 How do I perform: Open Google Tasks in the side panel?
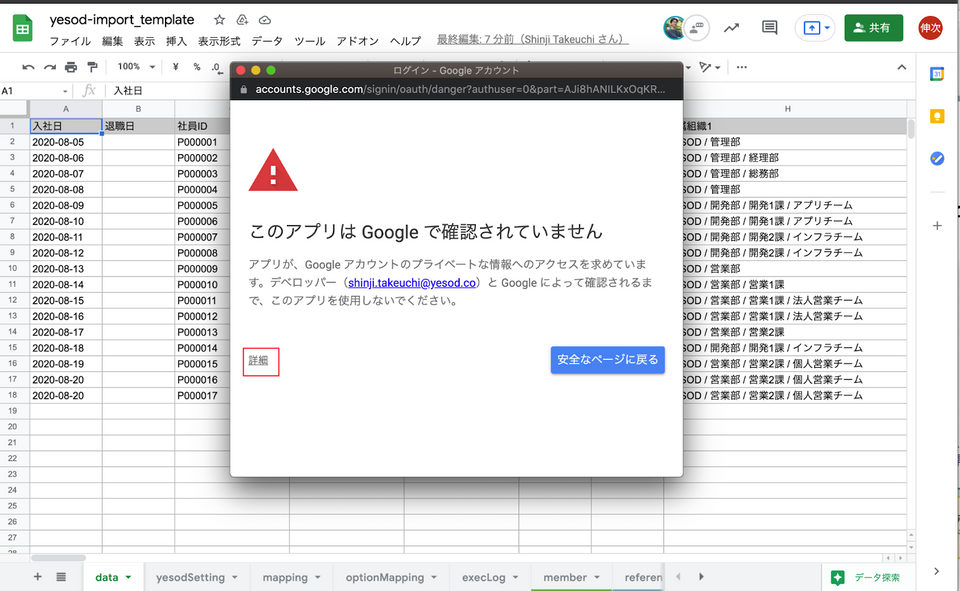pyautogui.click(x=937, y=158)
